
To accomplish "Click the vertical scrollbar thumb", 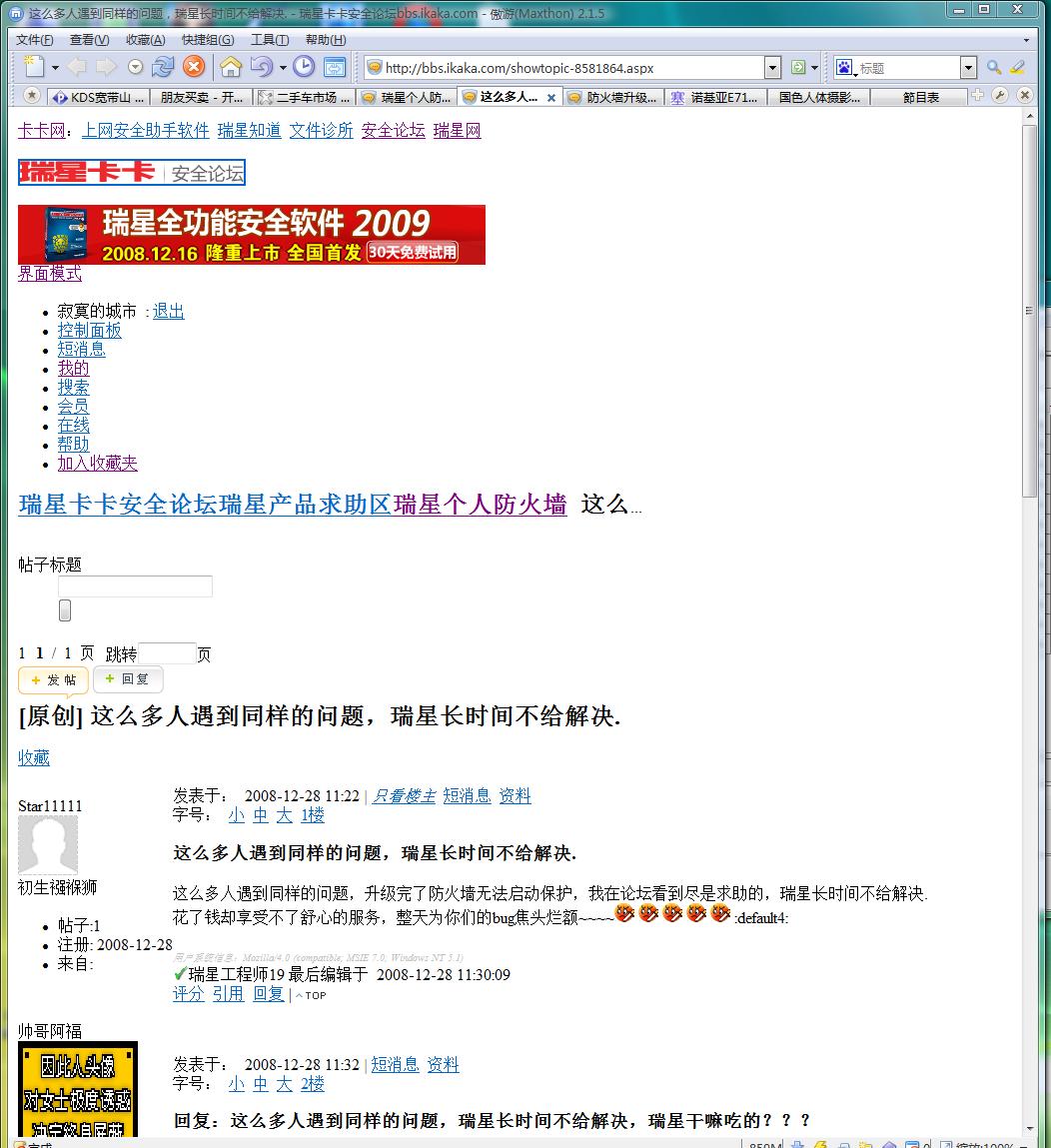I will tap(1030, 311).
